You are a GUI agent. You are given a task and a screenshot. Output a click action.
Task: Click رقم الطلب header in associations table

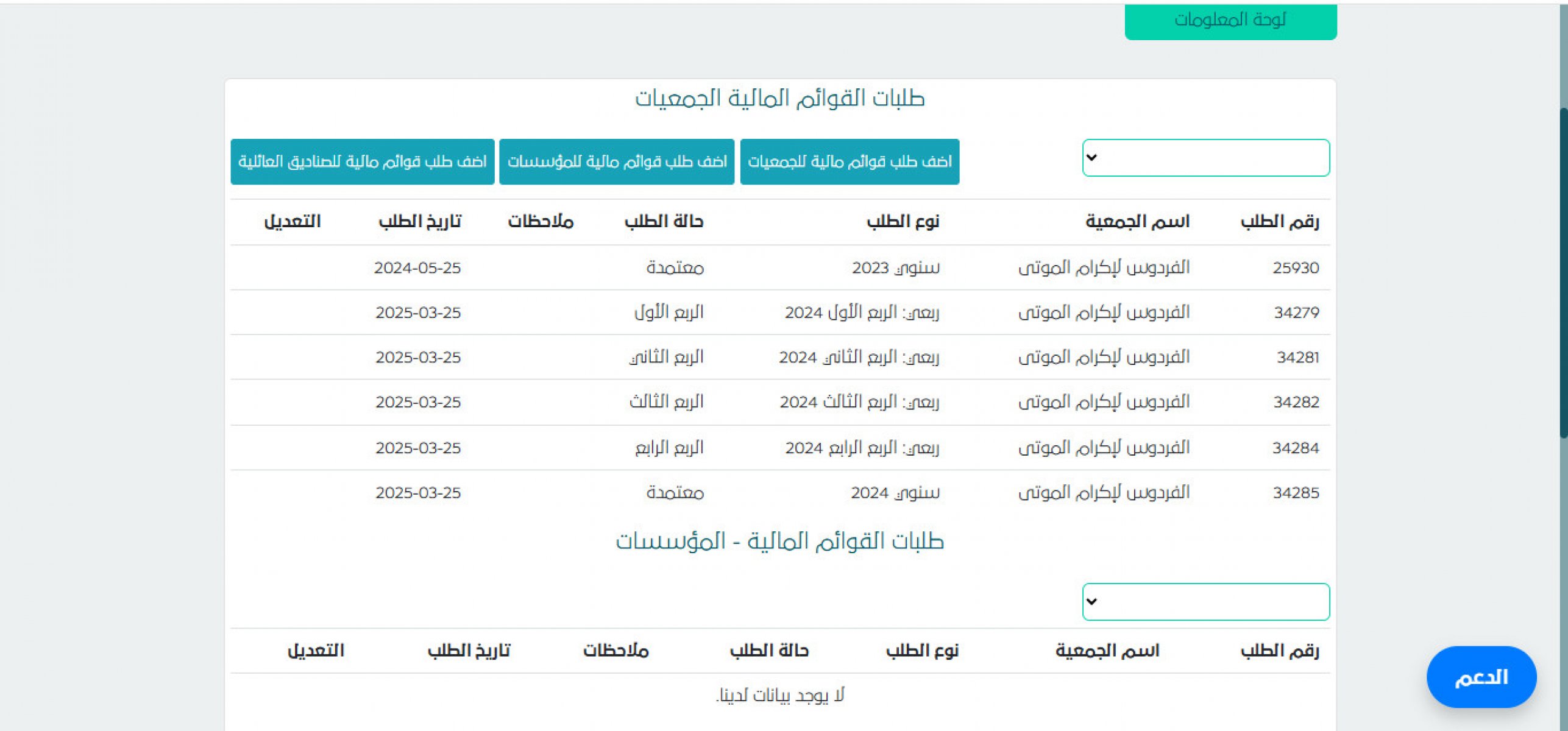pos(1279,222)
